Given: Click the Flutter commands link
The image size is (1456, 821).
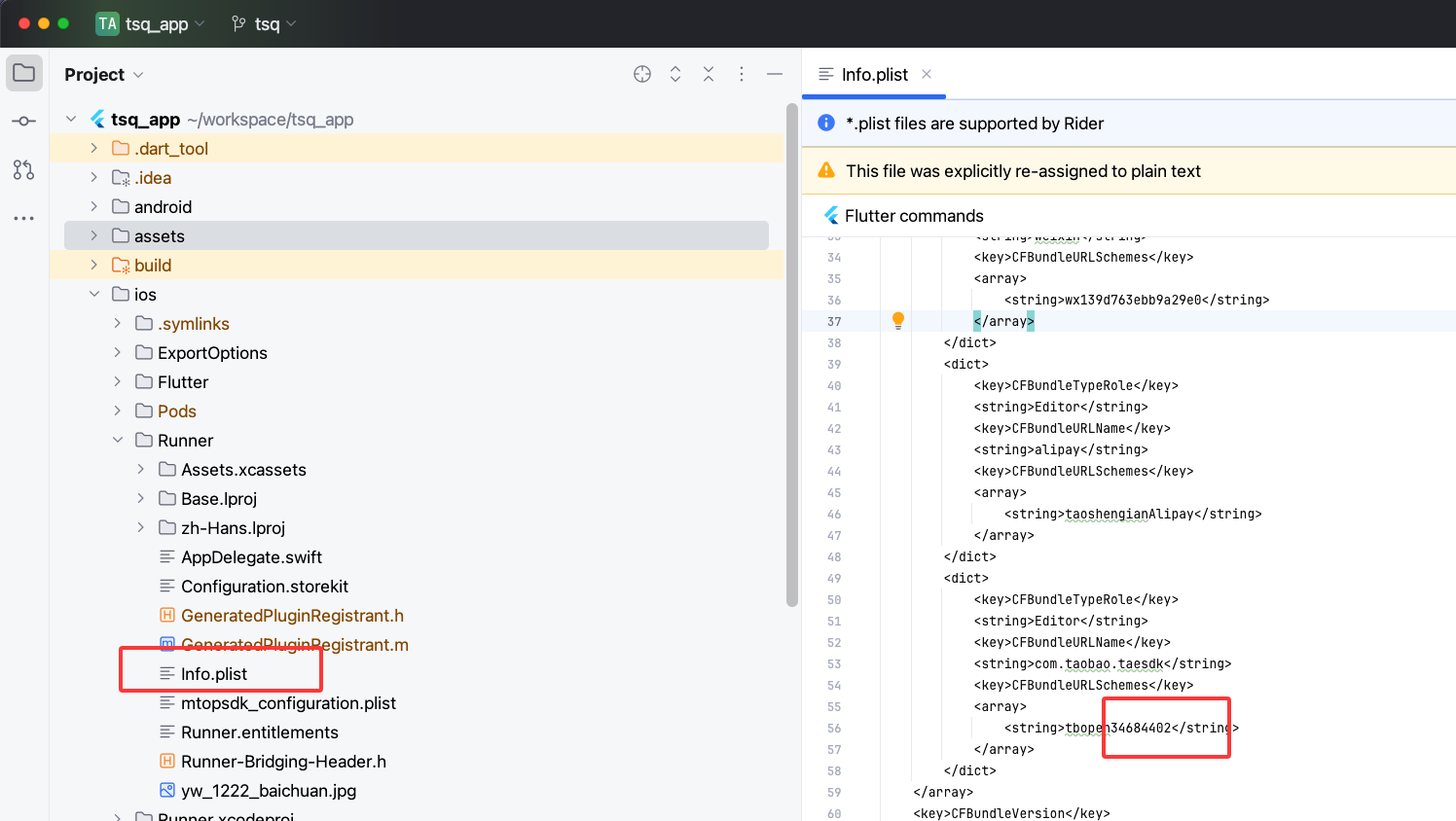Looking at the screenshot, I should coord(914,216).
